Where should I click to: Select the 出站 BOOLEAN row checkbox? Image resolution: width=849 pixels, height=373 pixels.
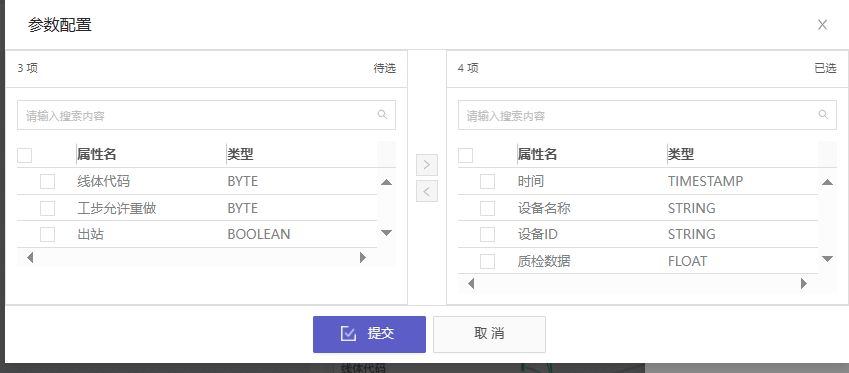(47, 234)
